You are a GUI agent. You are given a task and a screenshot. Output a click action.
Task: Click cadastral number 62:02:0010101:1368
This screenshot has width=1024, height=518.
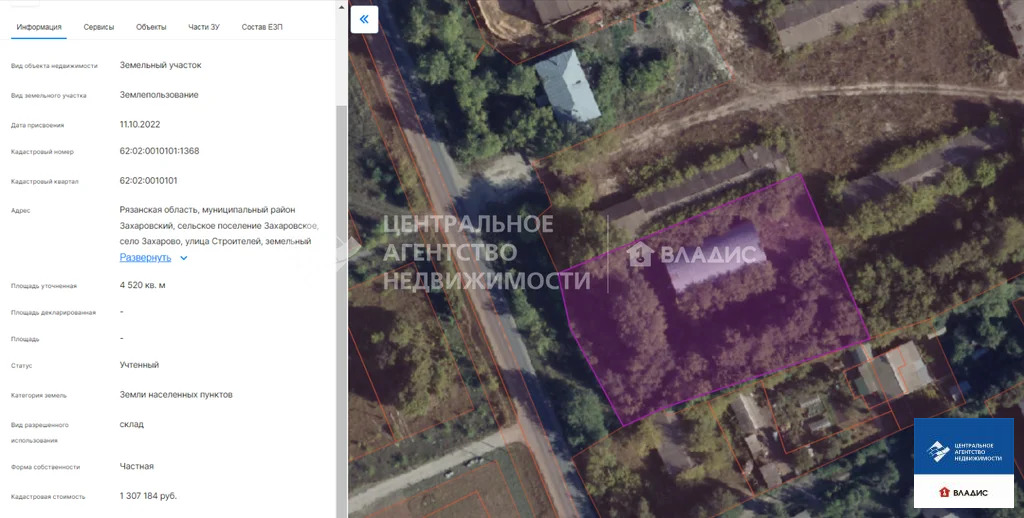pyautogui.click(x=159, y=151)
